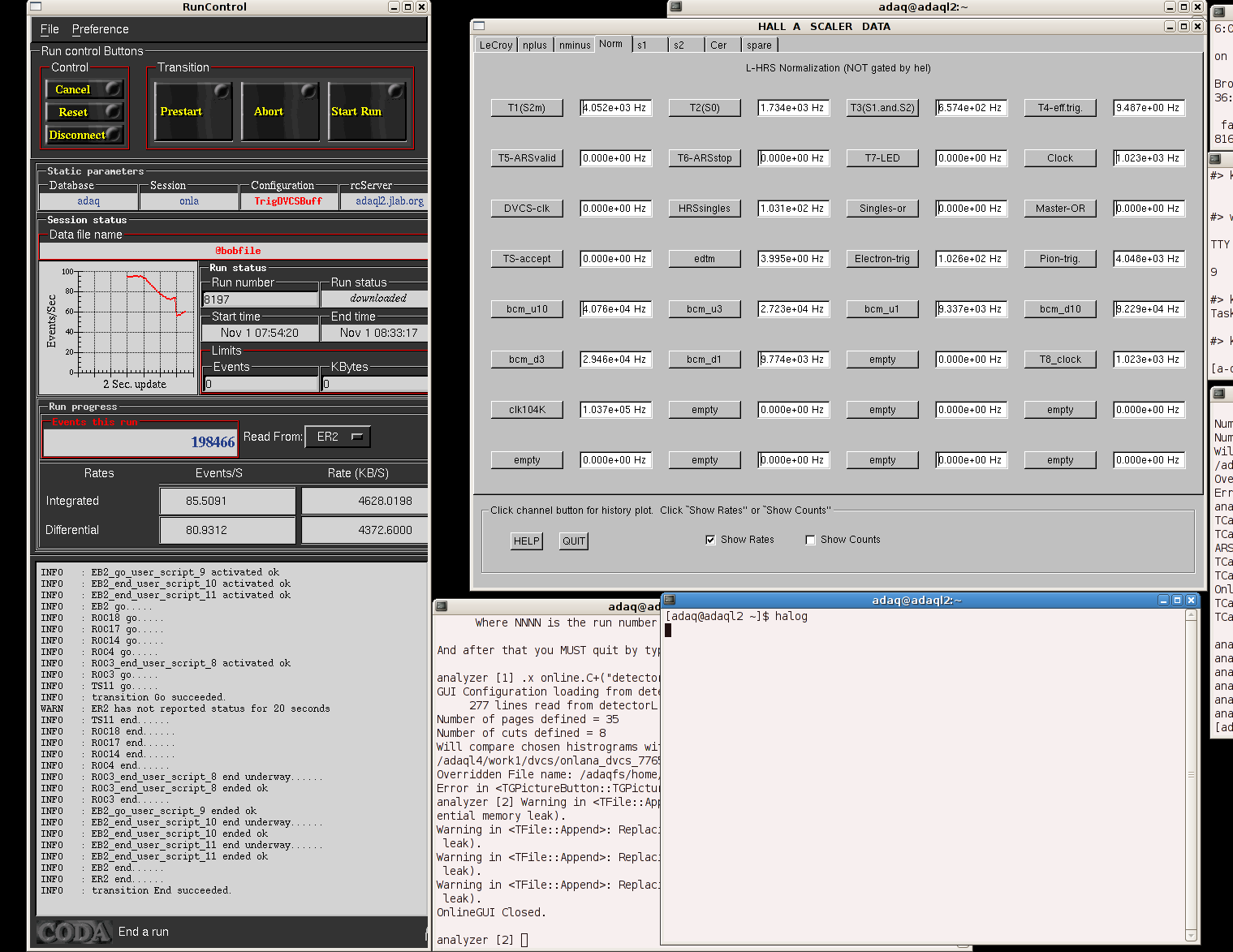
Task: Click the T1(S2m) rate value field
Action: (x=616, y=108)
